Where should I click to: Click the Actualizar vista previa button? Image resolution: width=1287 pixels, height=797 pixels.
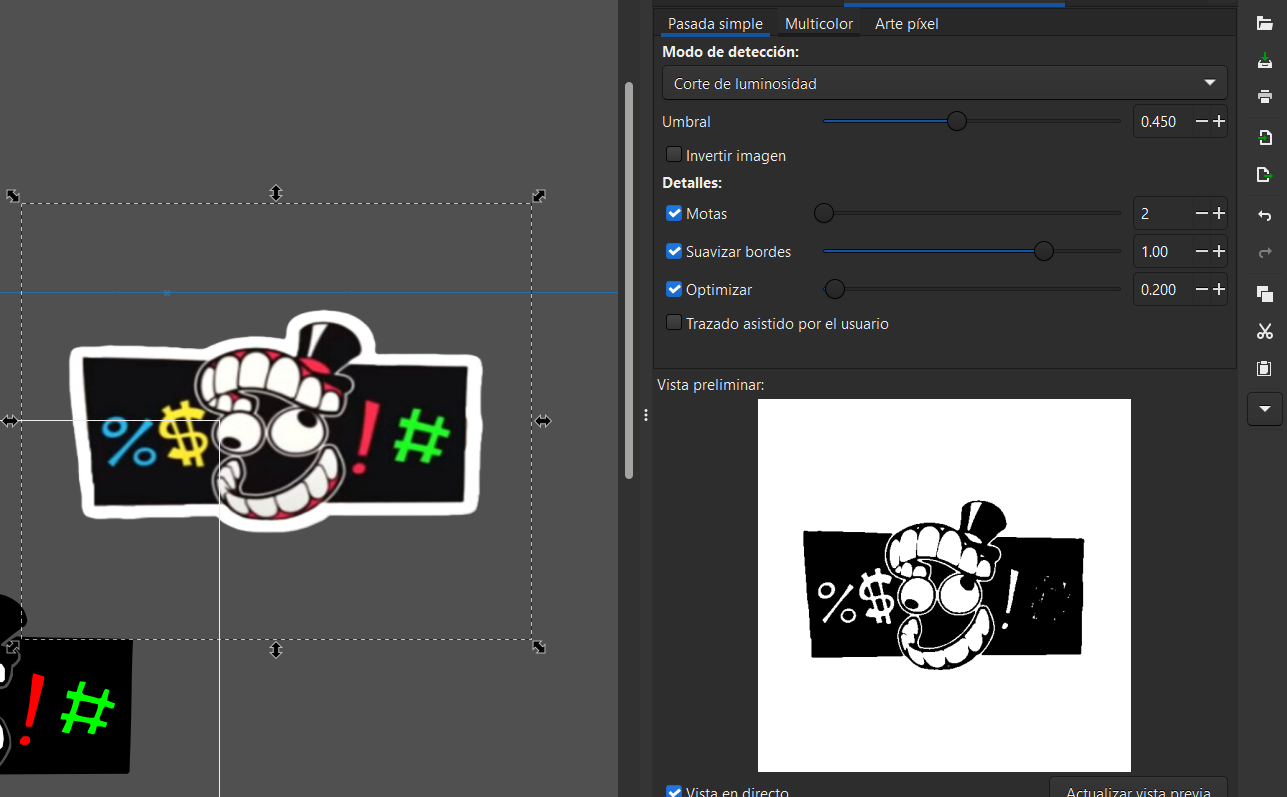pos(1138,787)
